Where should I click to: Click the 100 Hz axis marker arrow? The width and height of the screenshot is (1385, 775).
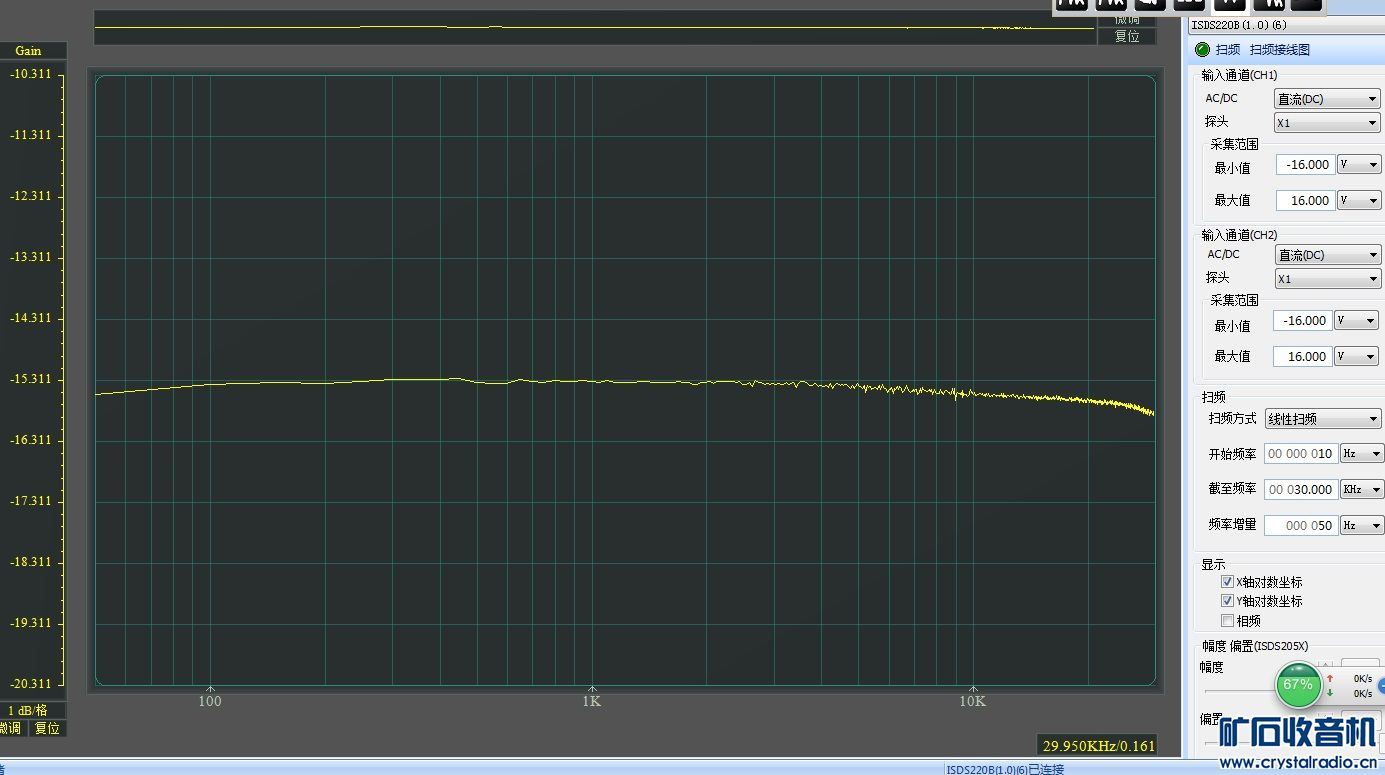coord(210,688)
